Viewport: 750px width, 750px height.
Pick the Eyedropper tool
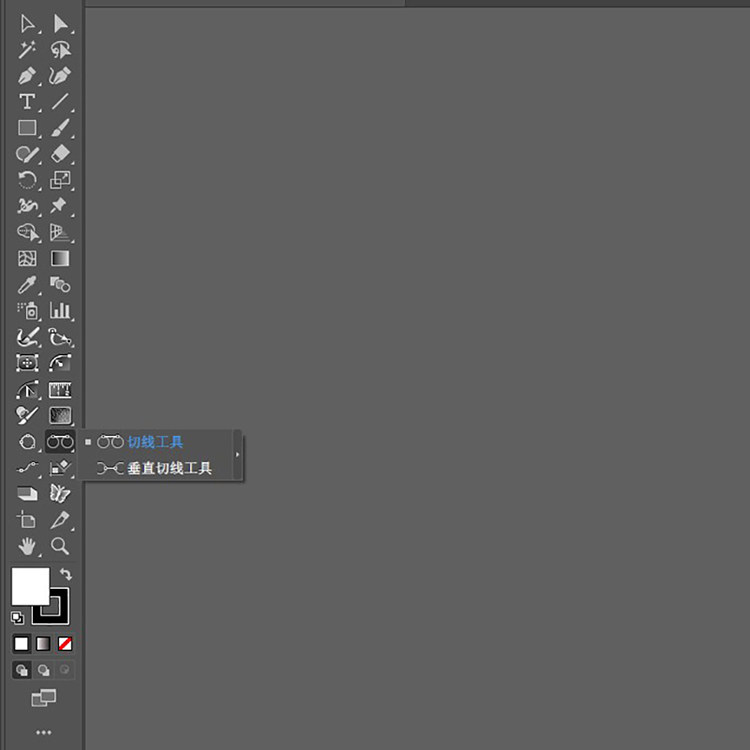coord(27,285)
